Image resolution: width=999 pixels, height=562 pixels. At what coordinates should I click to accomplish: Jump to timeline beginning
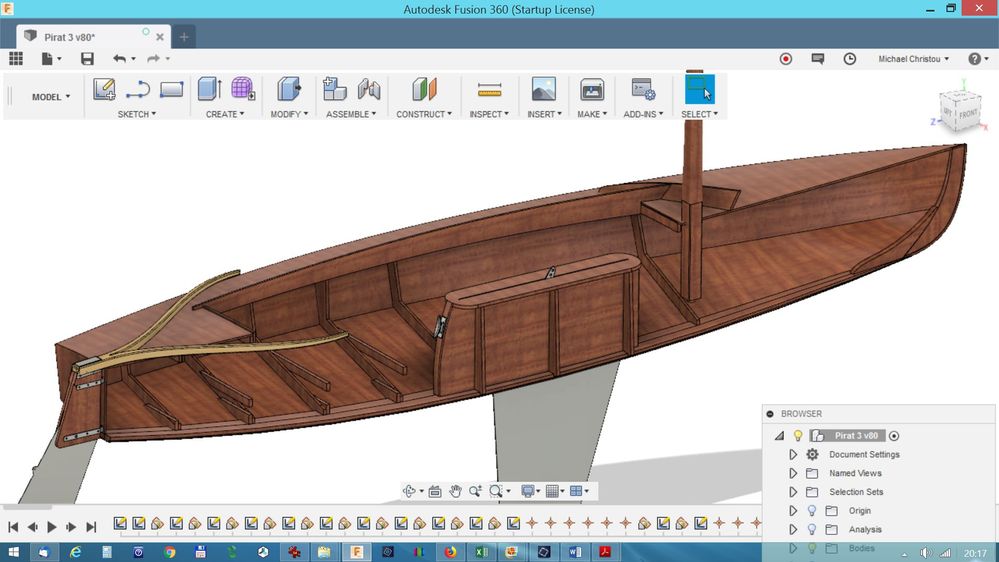[x=13, y=527]
